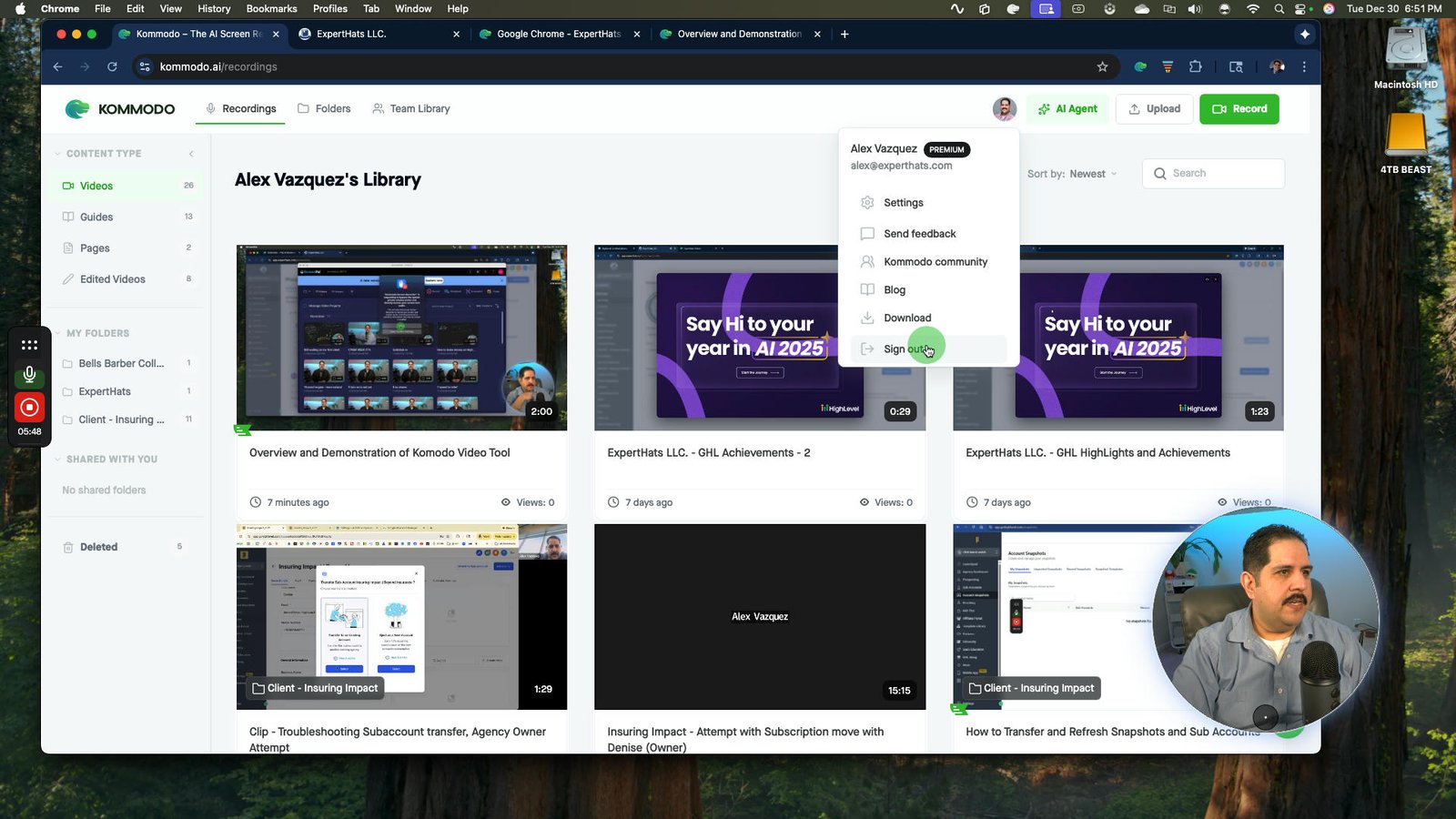Open Settings from the profile menu

point(928,203)
